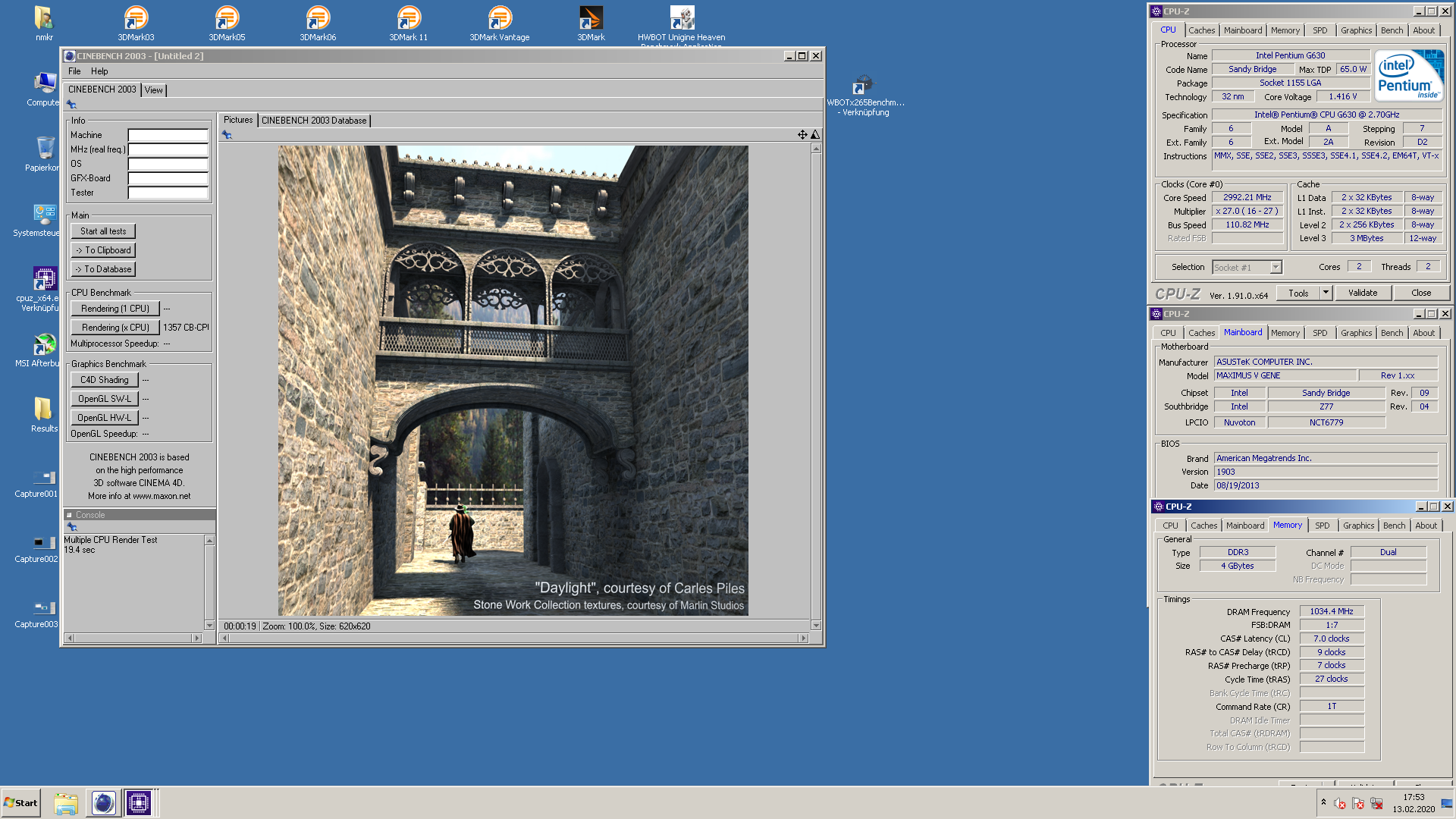Click the muted volume tray icon
This screenshot has width=1456, height=819.
tap(1340, 804)
